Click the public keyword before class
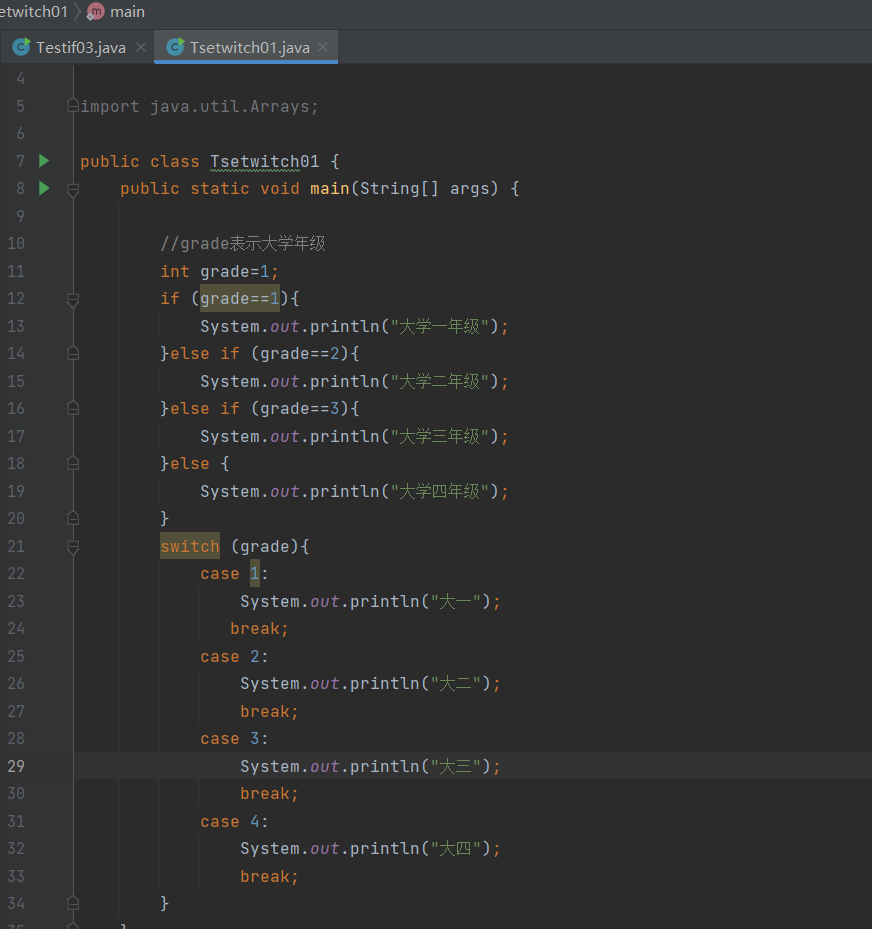Screen dimensions: 872x929 coord(110,161)
